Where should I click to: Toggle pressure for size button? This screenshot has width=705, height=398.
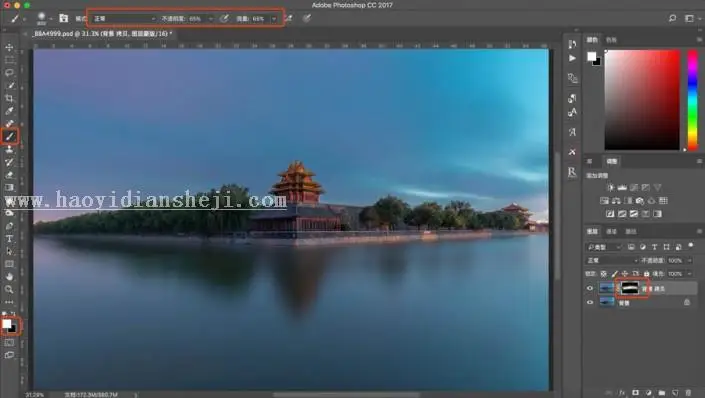tap(307, 18)
